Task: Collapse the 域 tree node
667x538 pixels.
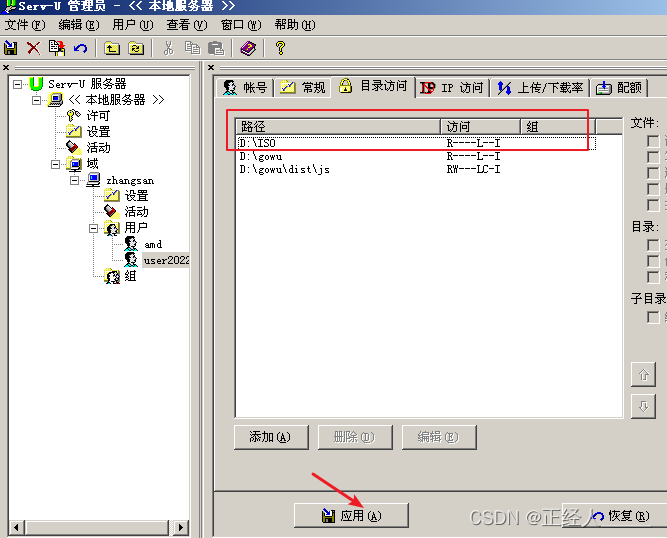Action: pos(55,164)
